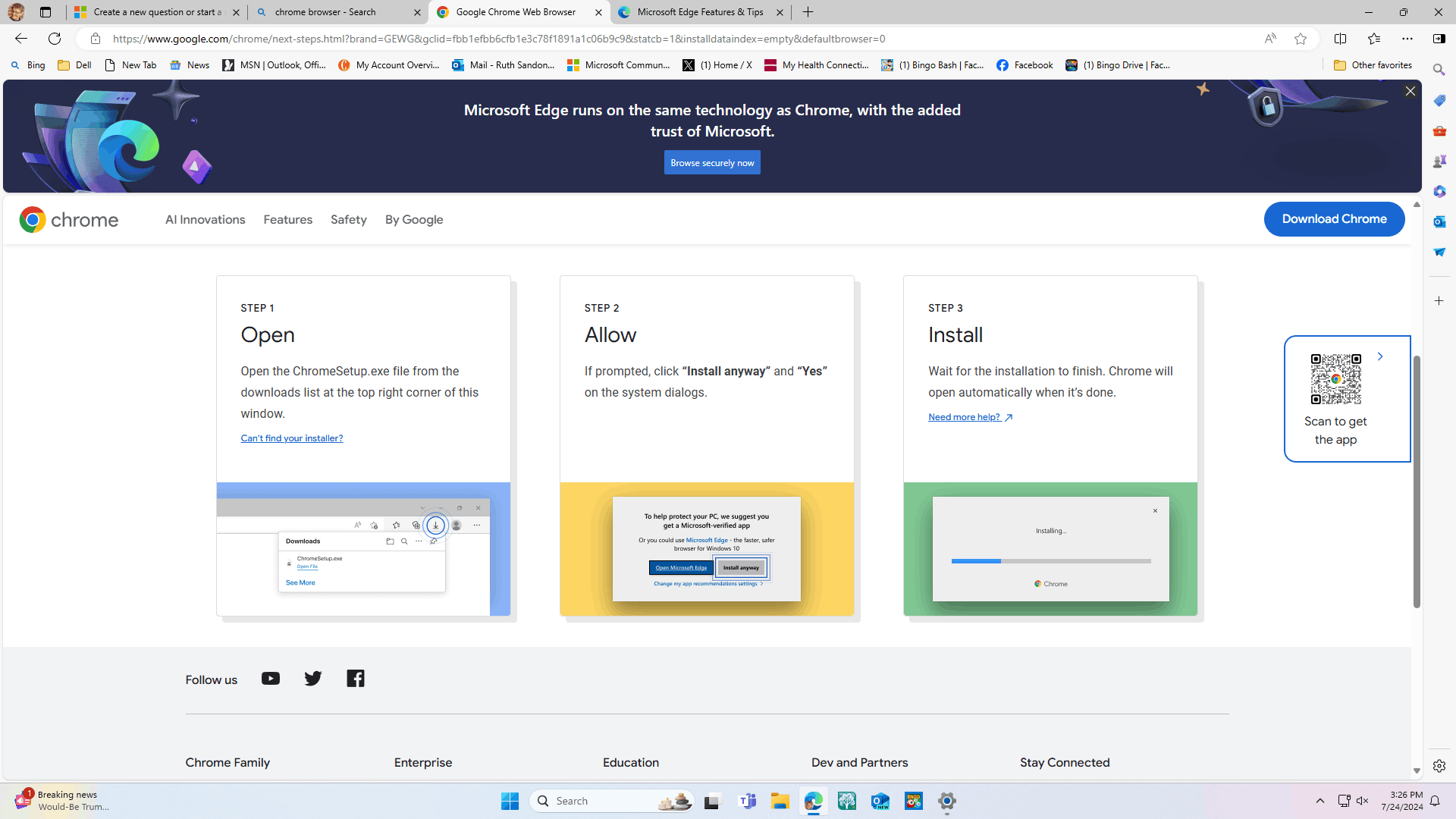This screenshot has height=819, width=1456.
Task: Click Can't find your installer link
Action: tap(292, 438)
